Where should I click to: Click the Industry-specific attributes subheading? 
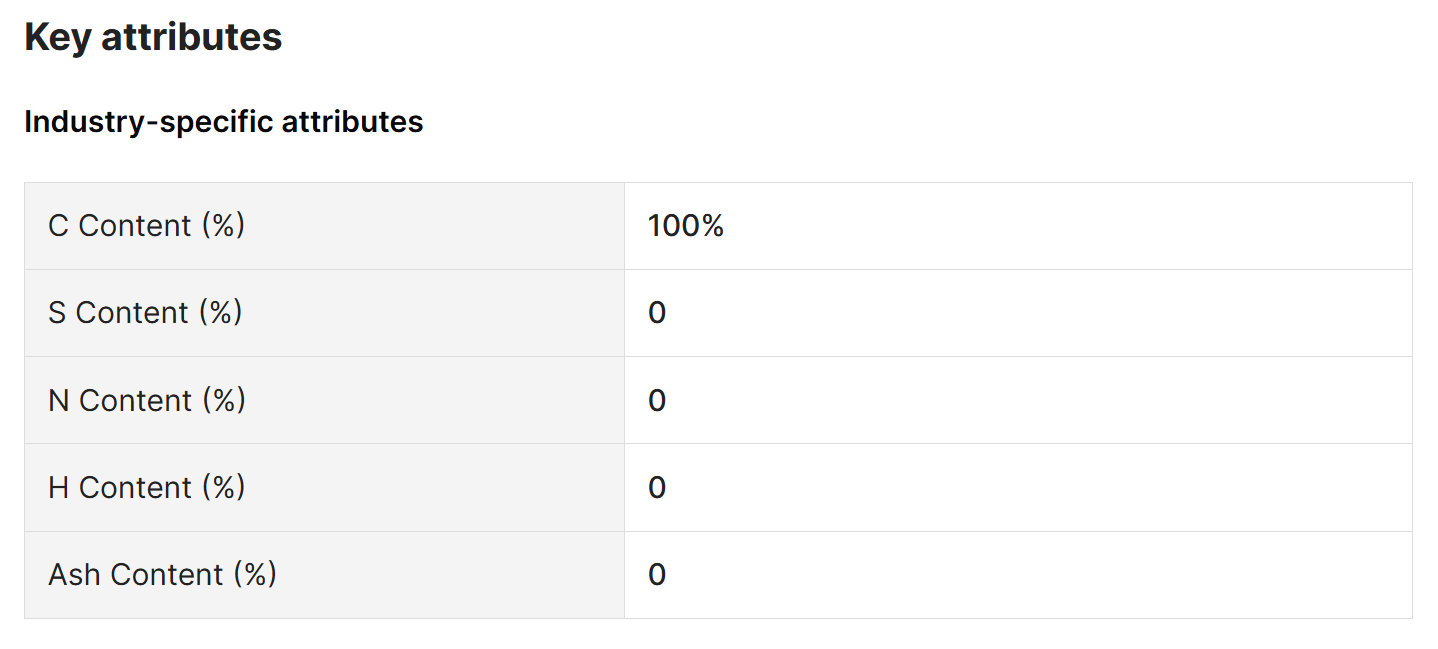point(223,122)
